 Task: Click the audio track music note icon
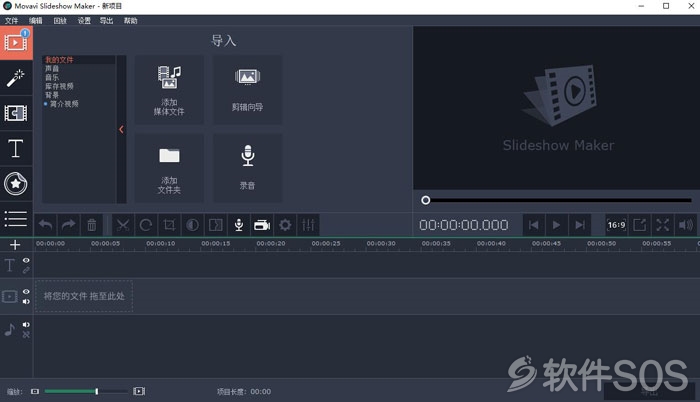10,330
